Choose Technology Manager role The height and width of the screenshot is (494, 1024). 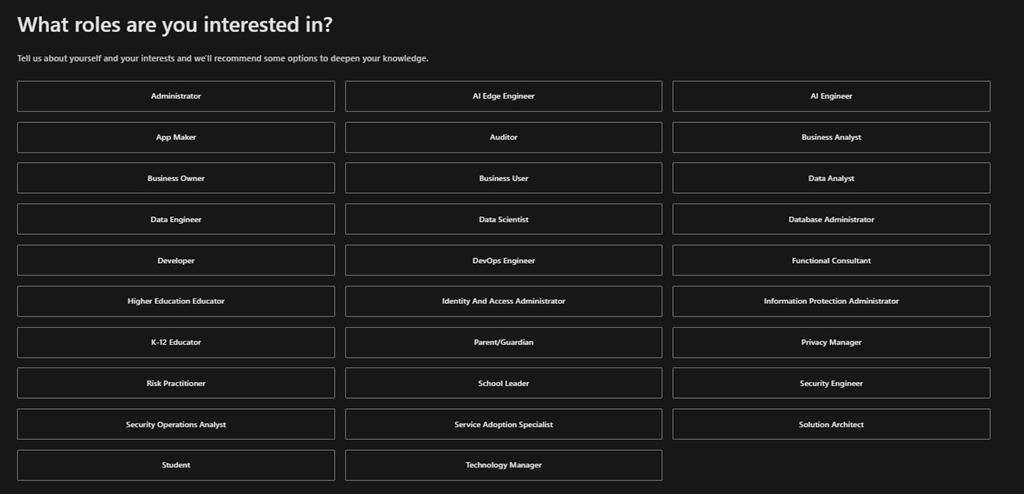pos(503,465)
